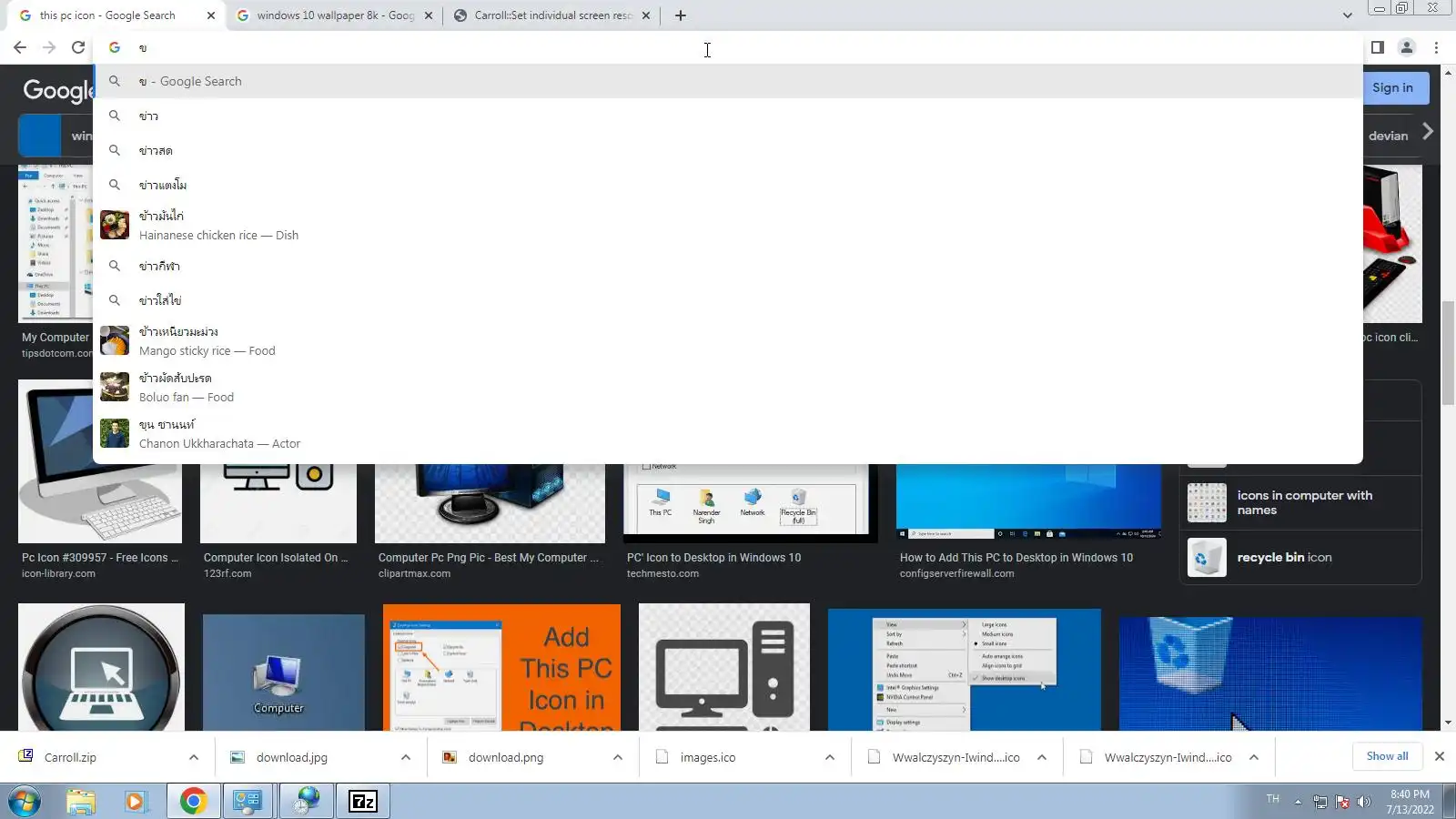Open "PC' Icon to Desktop in Windows 10" result

coord(714,558)
